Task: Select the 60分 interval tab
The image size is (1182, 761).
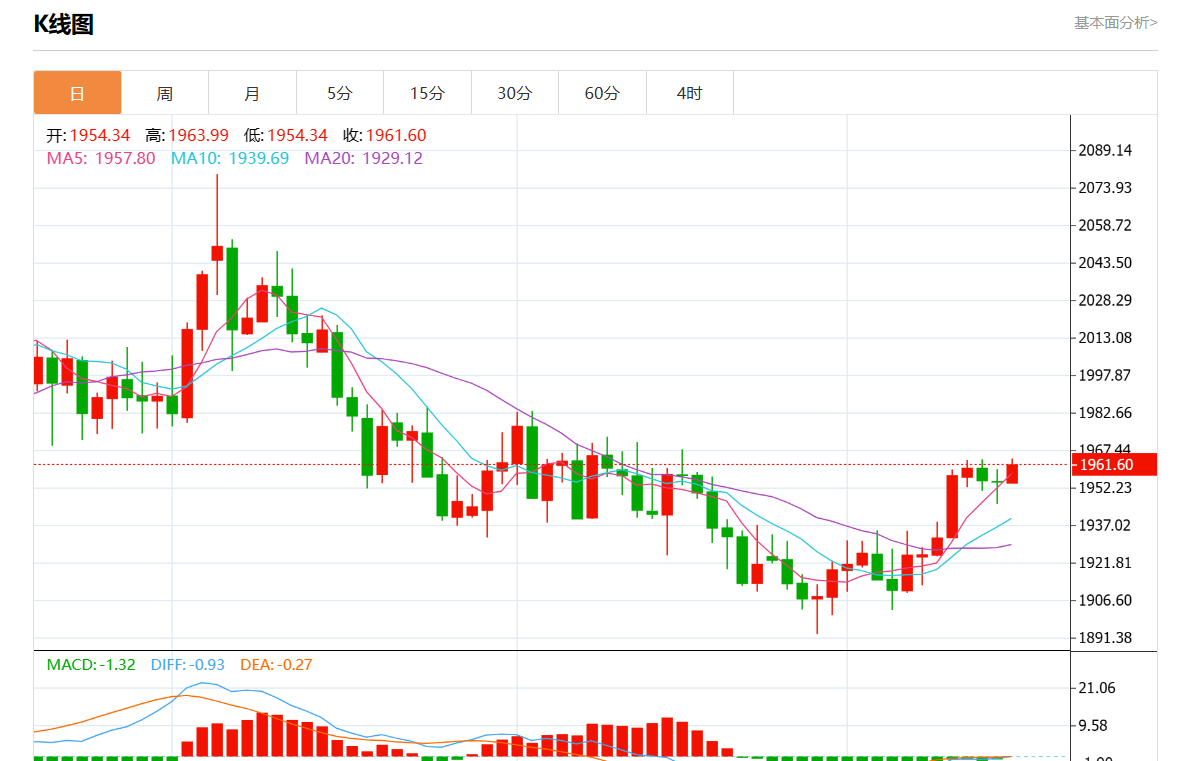Action: point(602,93)
